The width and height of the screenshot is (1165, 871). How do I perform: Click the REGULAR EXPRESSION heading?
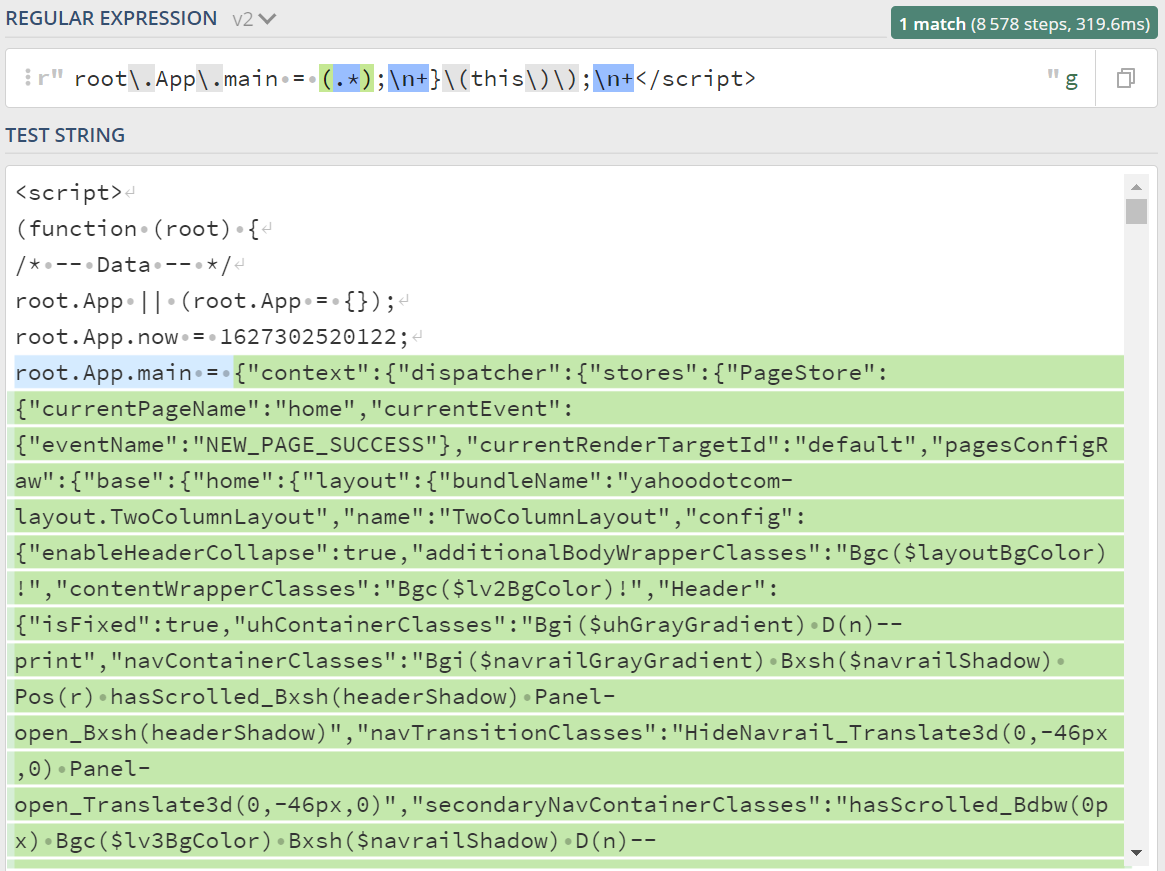[x=111, y=19]
